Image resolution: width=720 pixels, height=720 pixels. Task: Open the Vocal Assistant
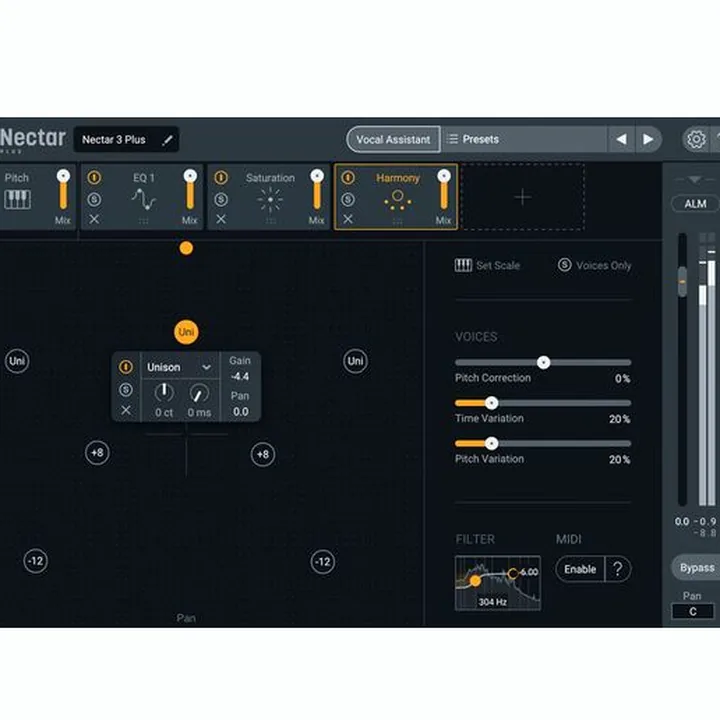pyautogui.click(x=393, y=139)
